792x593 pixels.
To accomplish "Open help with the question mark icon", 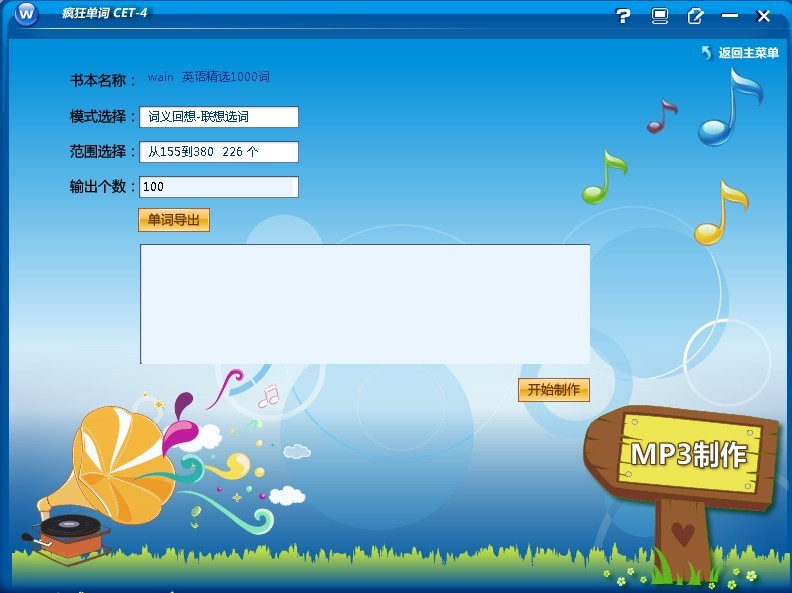I will point(623,16).
